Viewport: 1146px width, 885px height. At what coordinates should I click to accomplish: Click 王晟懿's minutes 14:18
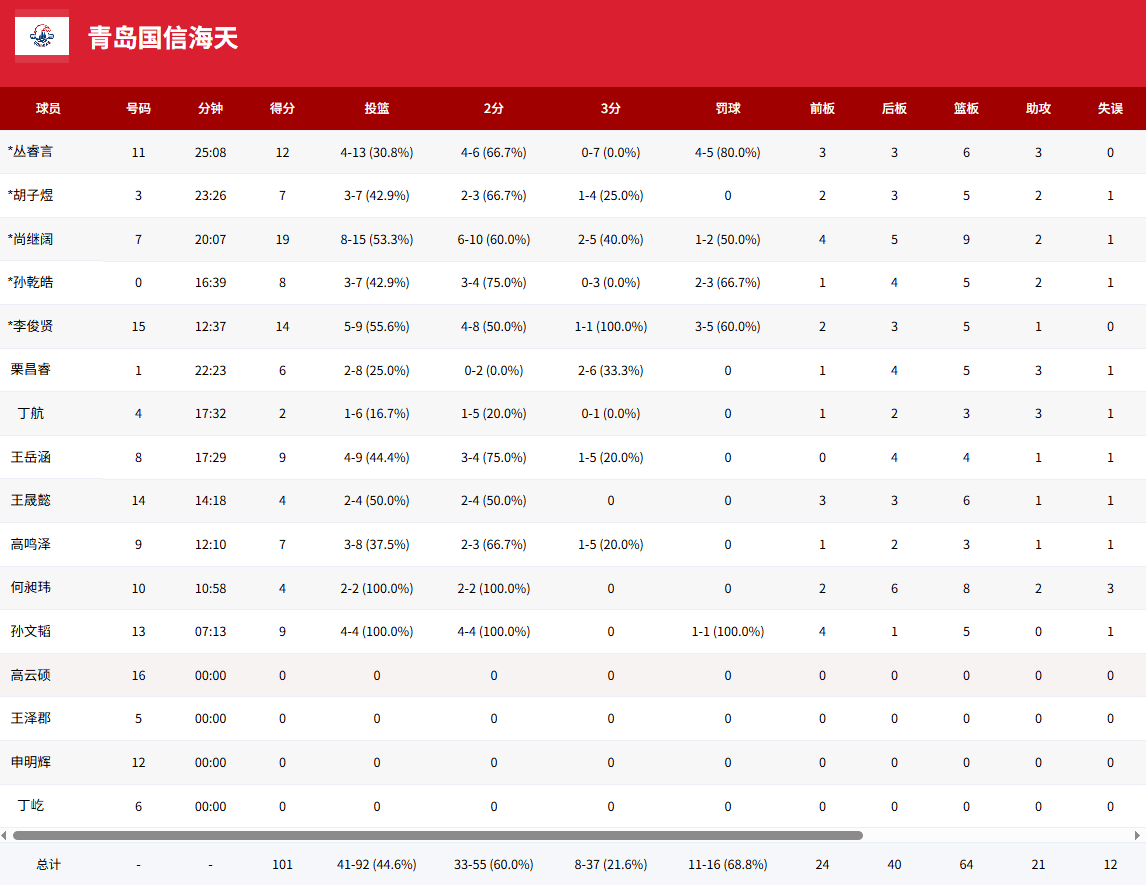(x=210, y=501)
